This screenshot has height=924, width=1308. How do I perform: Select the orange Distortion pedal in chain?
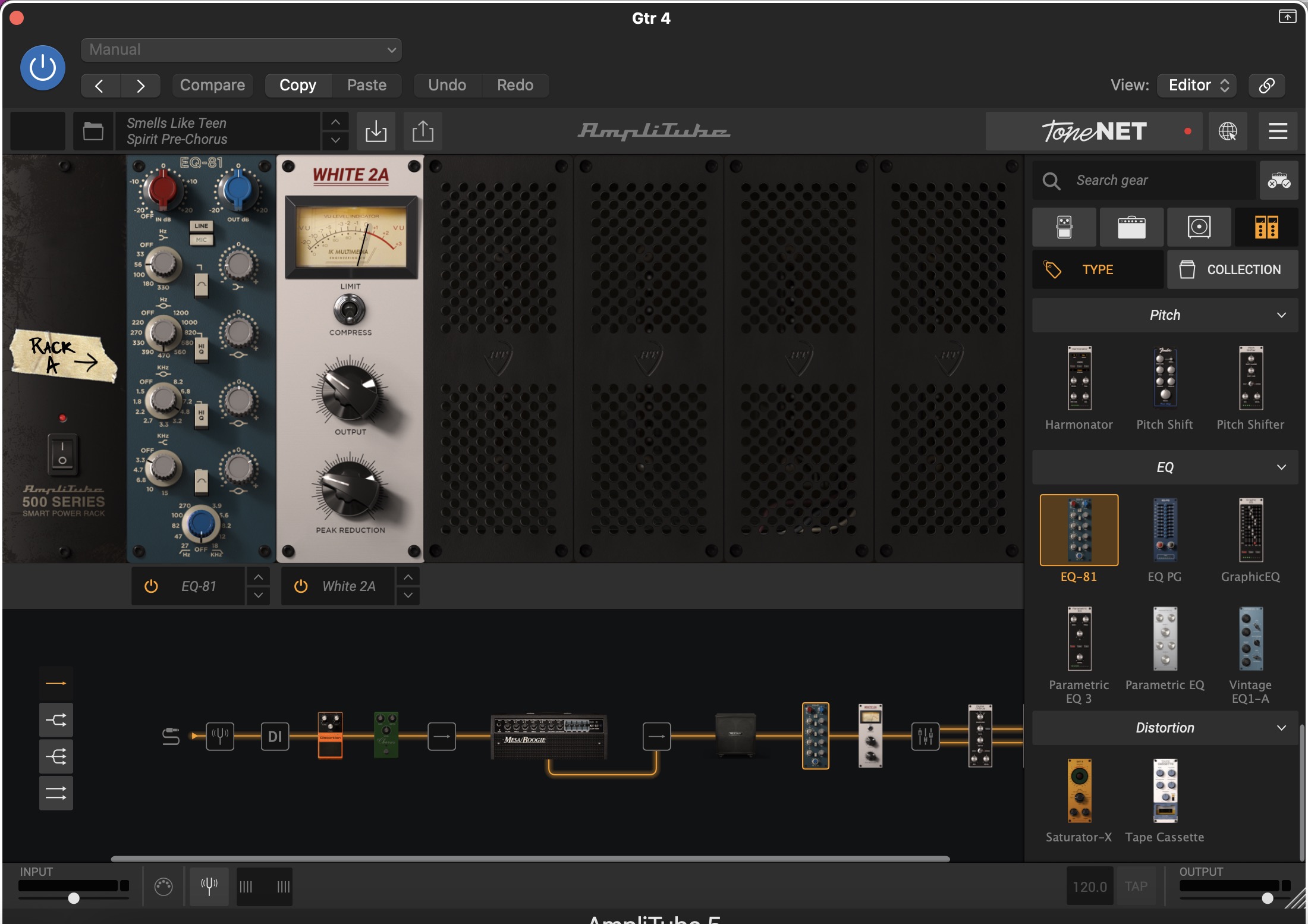pyautogui.click(x=330, y=736)
